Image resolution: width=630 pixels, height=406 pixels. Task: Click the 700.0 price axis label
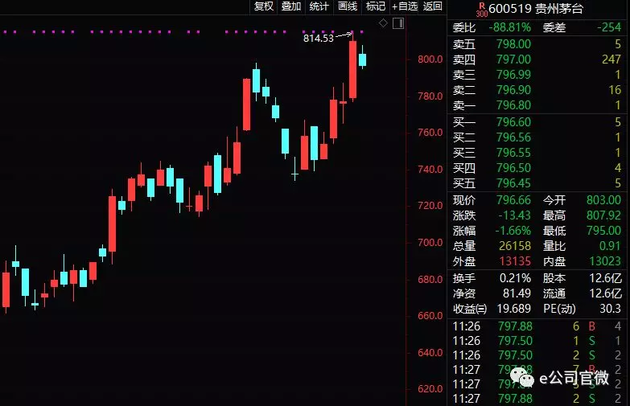click(430, 242)
